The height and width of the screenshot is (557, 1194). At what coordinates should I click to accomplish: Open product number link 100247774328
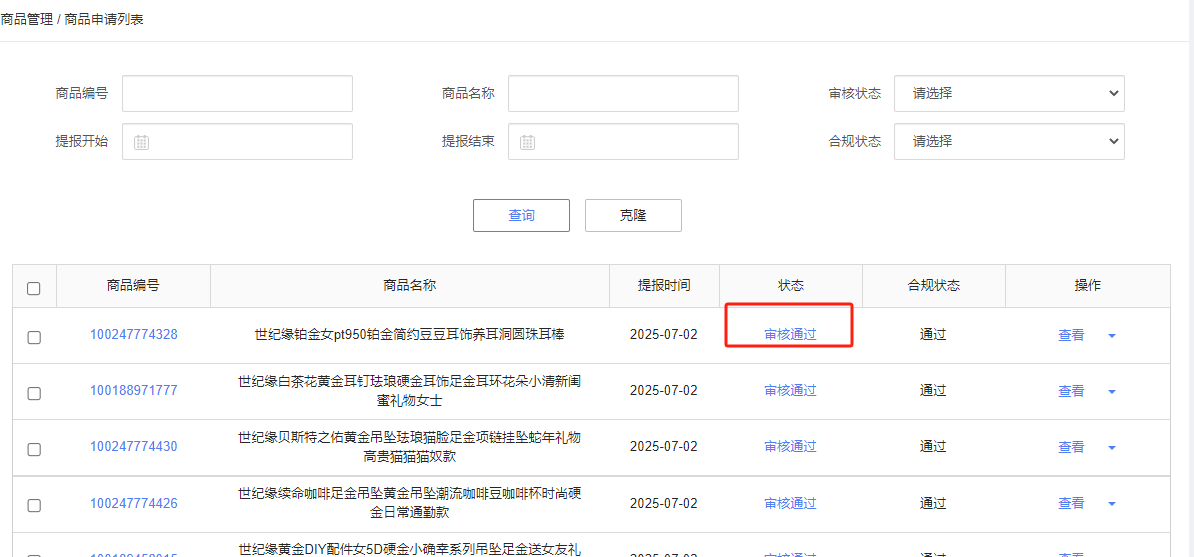[x=133, y=335]
